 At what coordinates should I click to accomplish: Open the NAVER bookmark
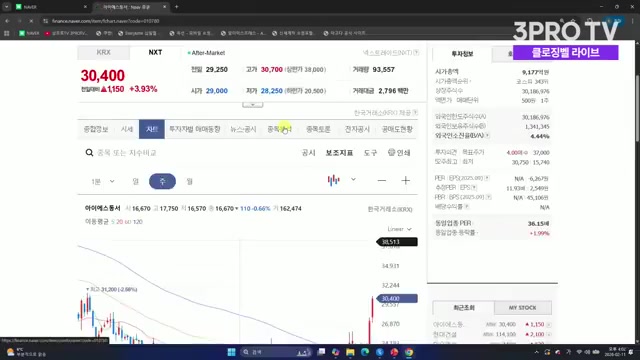[x=29, y=33]
